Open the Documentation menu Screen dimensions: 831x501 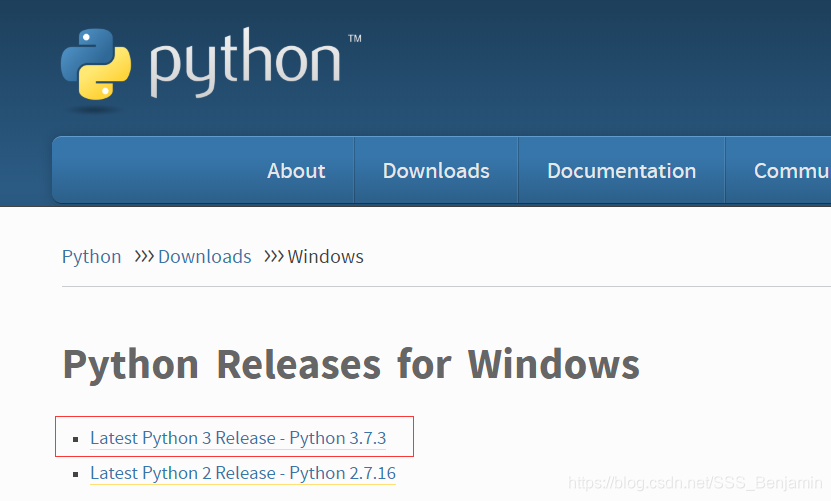tap(621, 171)
